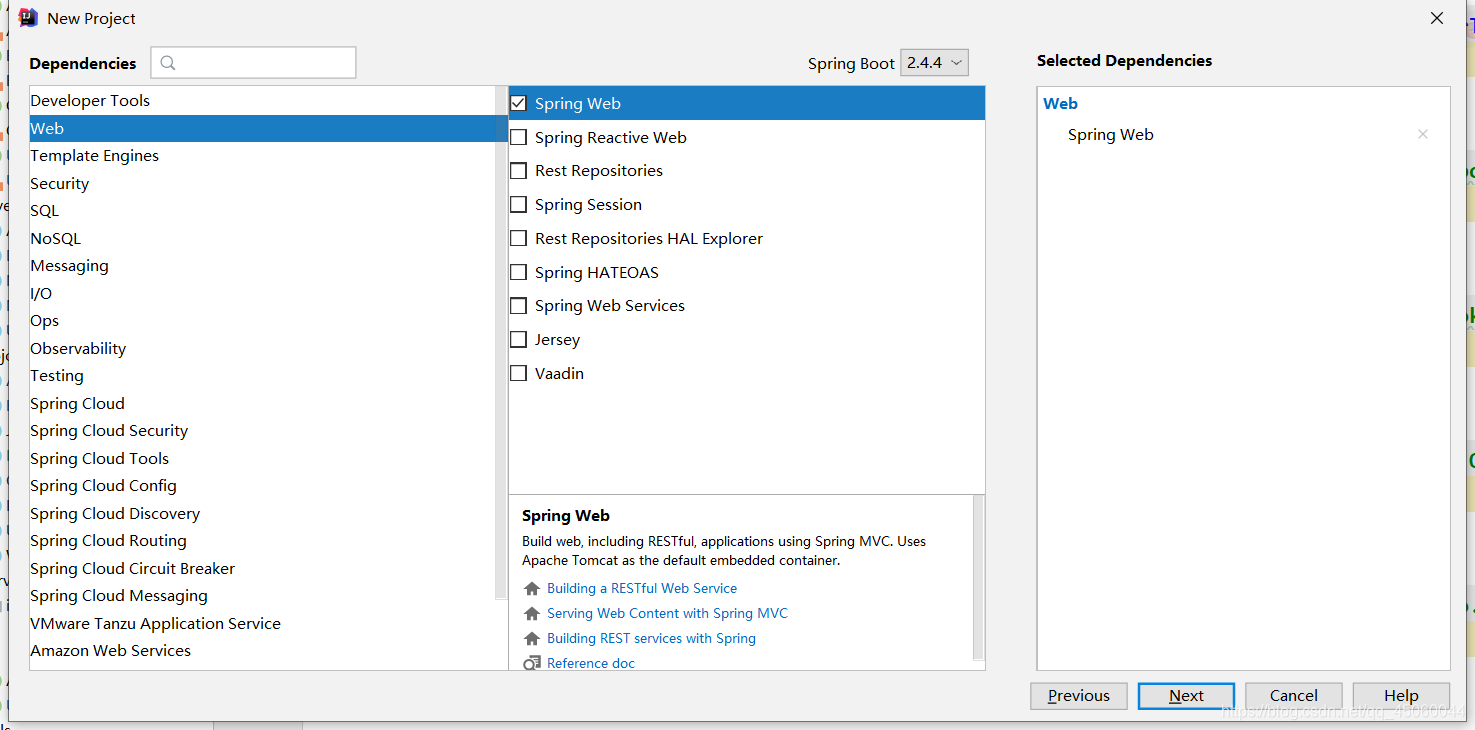Select the Web category
Image resolution: width=1475 pixels, height=730 pixels.
coord(268,128)
